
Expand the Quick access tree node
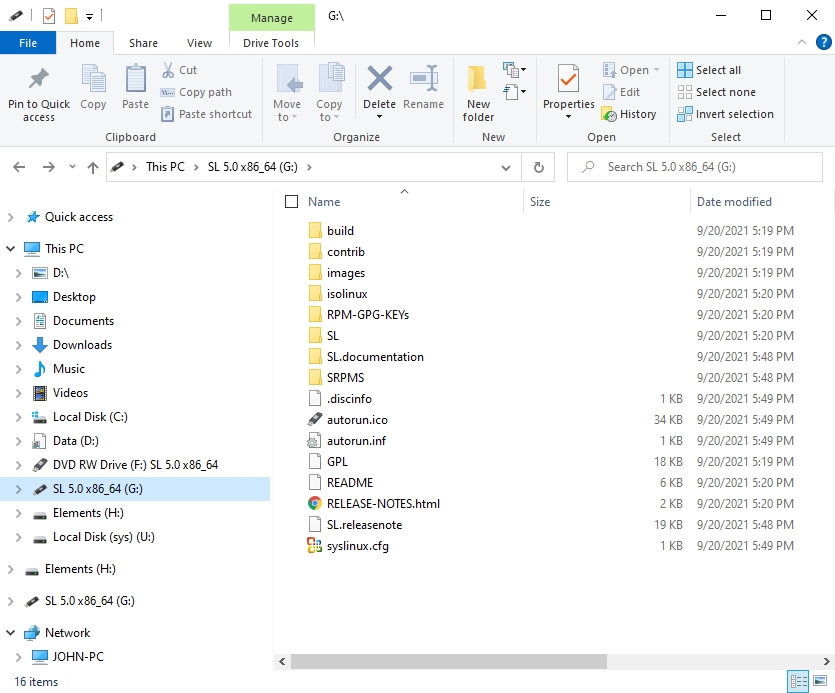click(x=12, y=217)
